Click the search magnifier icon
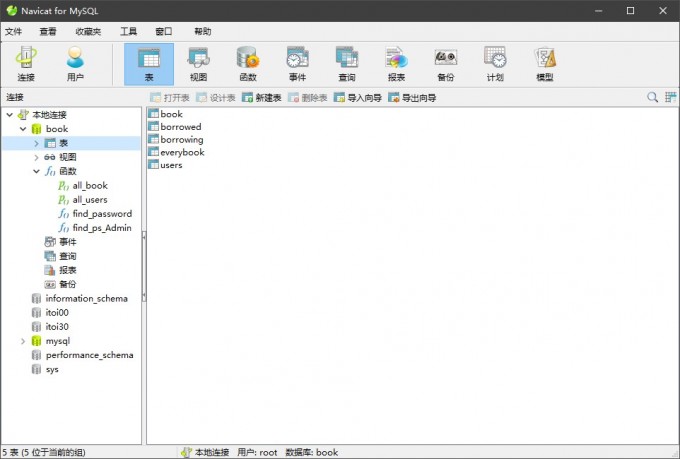Screen dimensions: 680x459 tap(652, 97)
